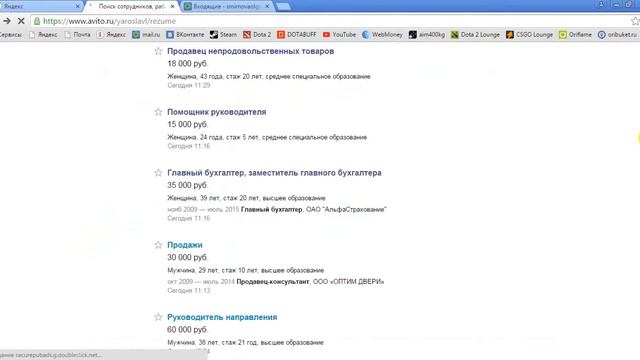
Task: Open Руководитель направления resume link
Action: click(x=222, y=317)
